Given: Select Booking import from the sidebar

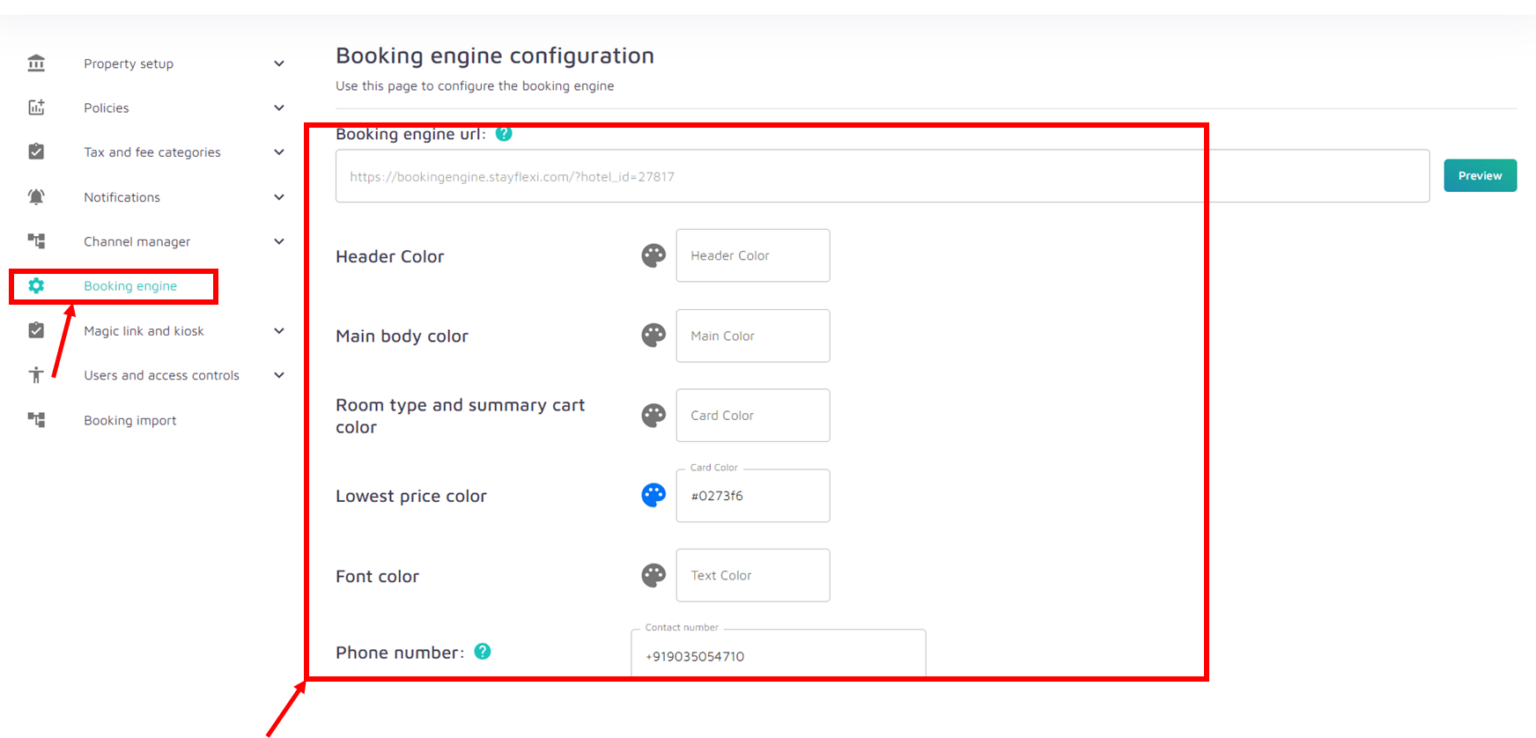Looking at the screenshot, I should coord(130,420).
